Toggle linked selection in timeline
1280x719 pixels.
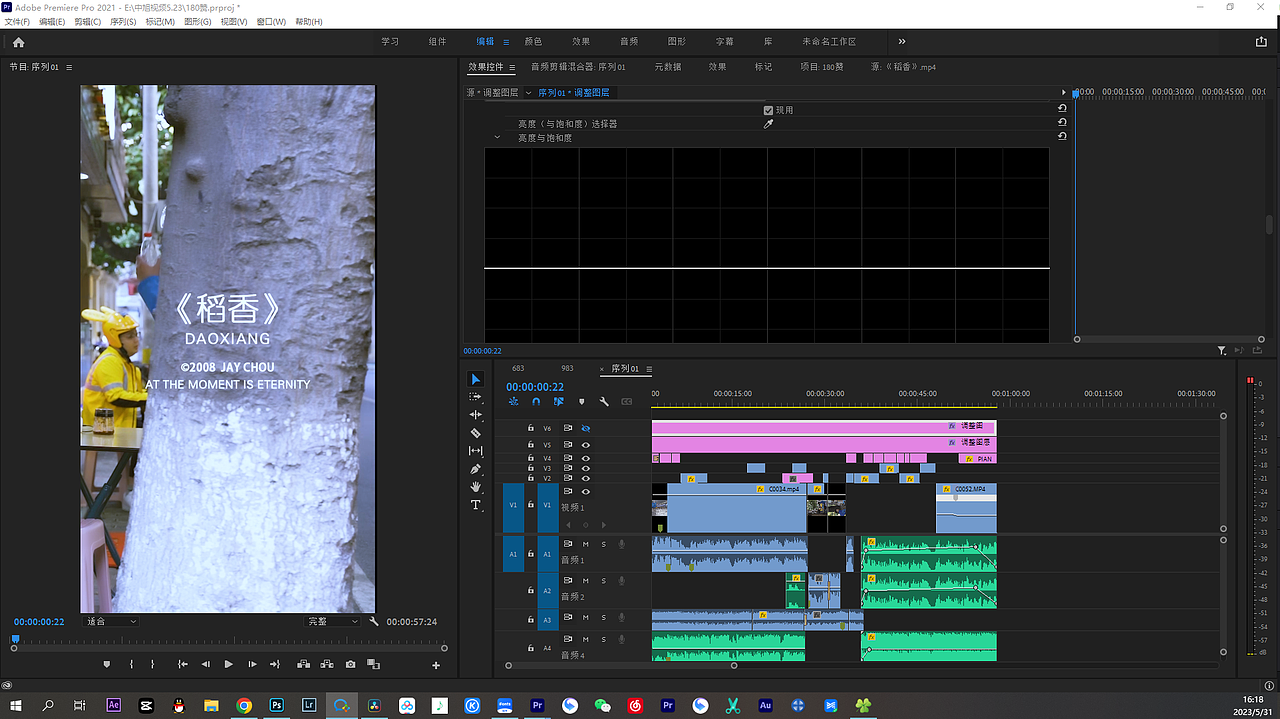558,402
